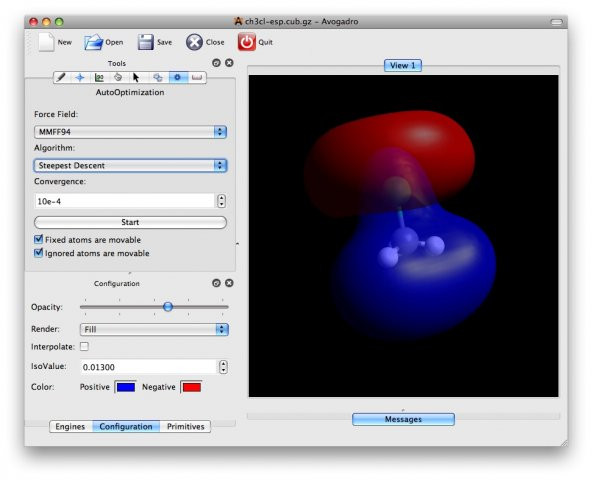Click the Start optimization button

click(130, 222)
